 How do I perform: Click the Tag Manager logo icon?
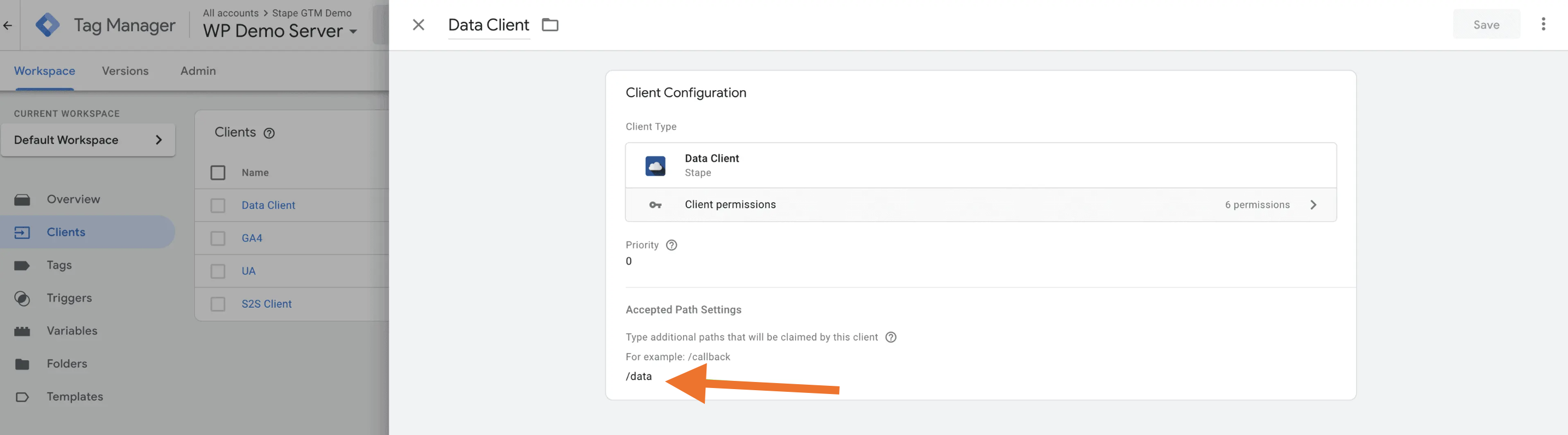pos(47,25)
